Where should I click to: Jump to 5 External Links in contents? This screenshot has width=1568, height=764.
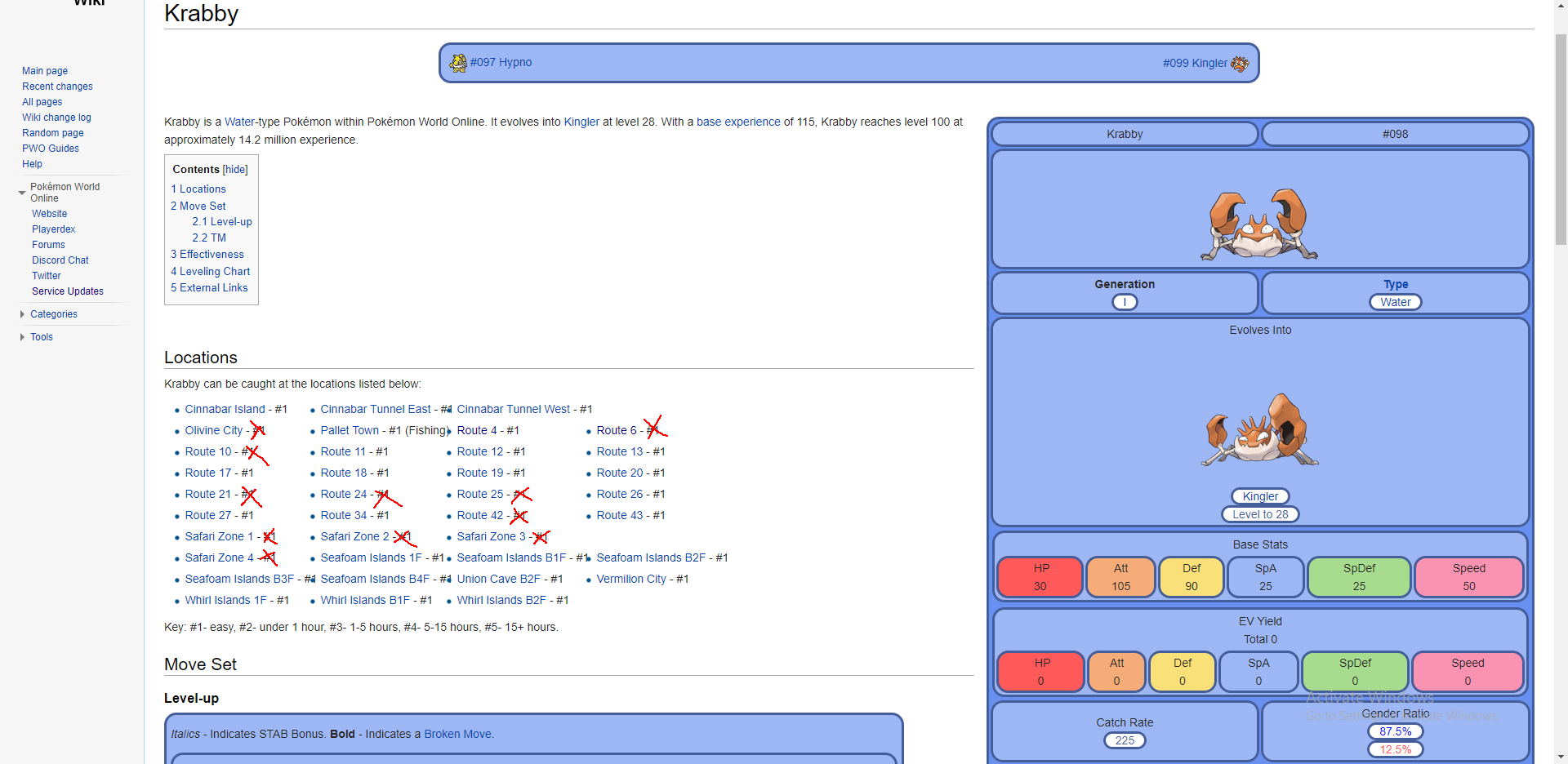209,288
